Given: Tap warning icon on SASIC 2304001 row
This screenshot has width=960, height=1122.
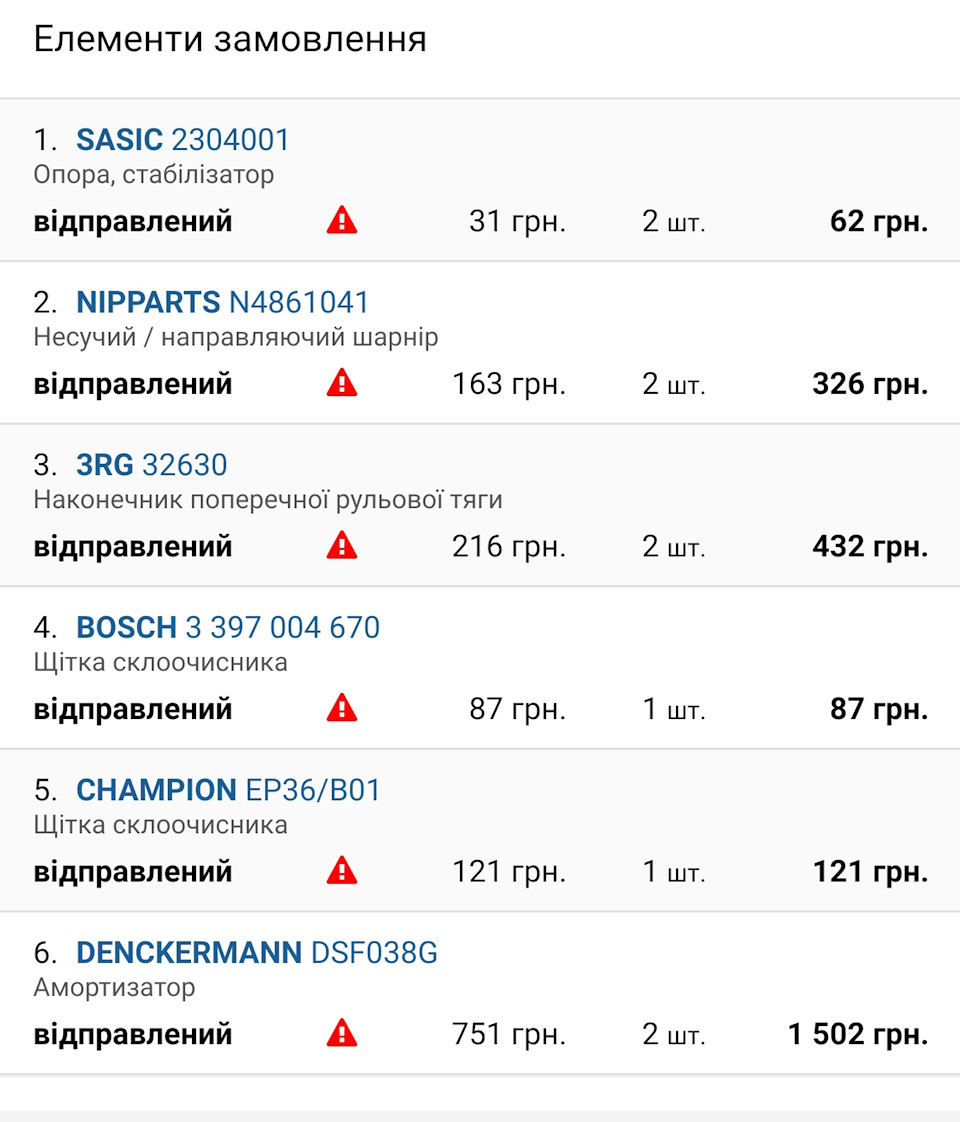Looking at the screenshot, I should coord(342,220).
